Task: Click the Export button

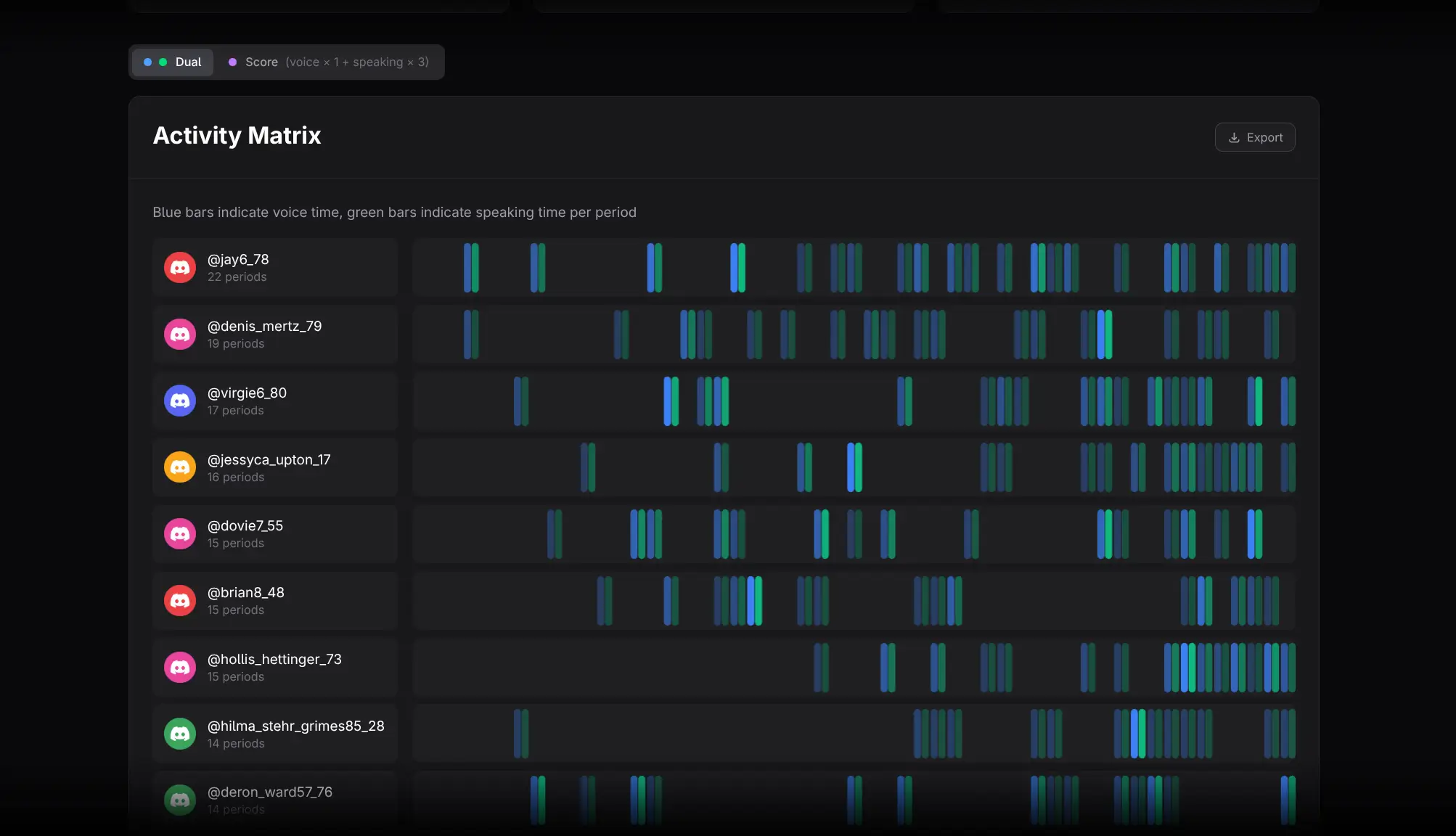Action: pyautogui.click(x=1255, y=137)
